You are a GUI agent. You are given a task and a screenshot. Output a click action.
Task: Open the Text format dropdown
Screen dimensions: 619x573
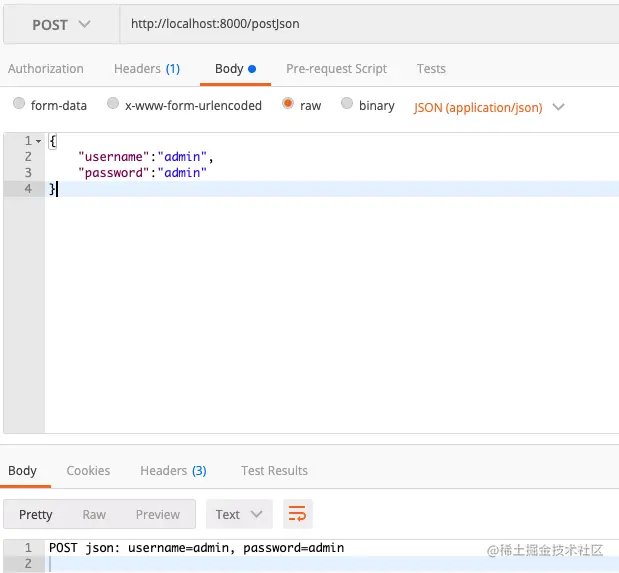click(x=239, y=514)
